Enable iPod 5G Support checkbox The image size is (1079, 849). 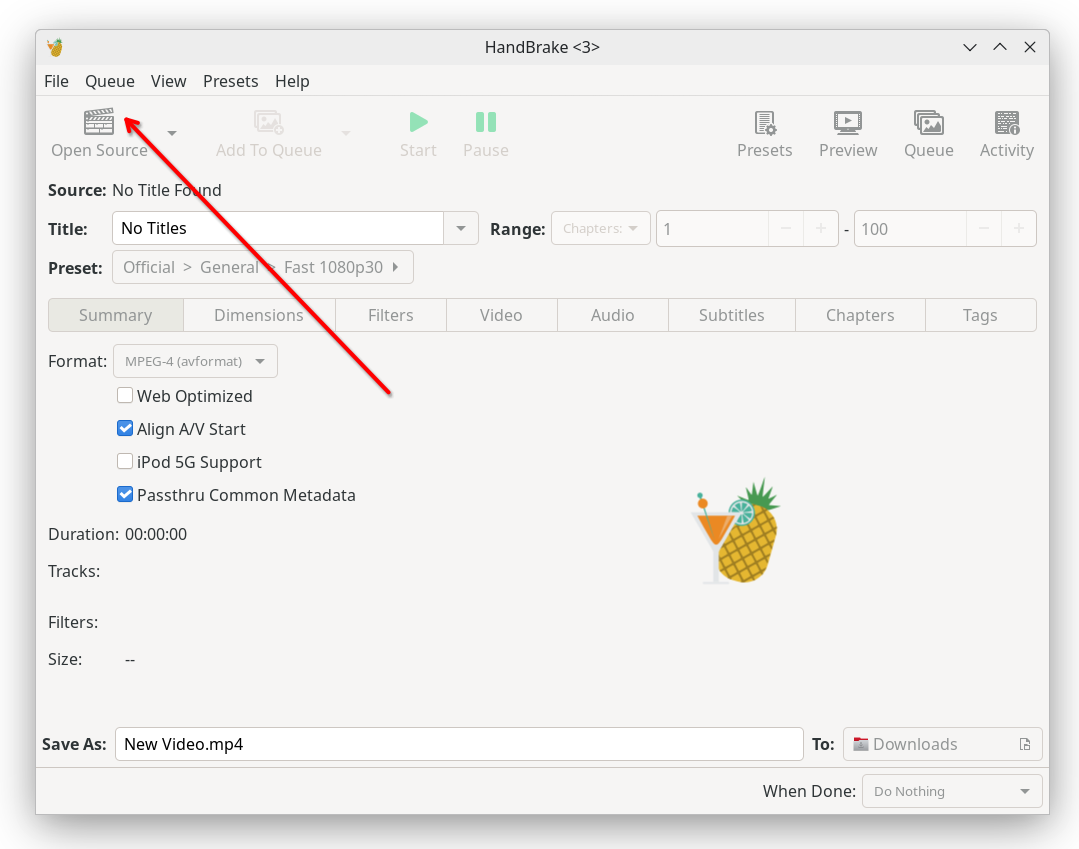(125, 462)
